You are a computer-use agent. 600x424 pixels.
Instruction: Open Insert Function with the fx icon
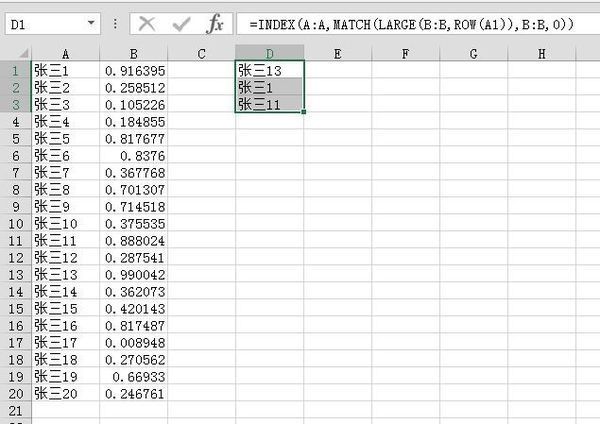[215, 22]
